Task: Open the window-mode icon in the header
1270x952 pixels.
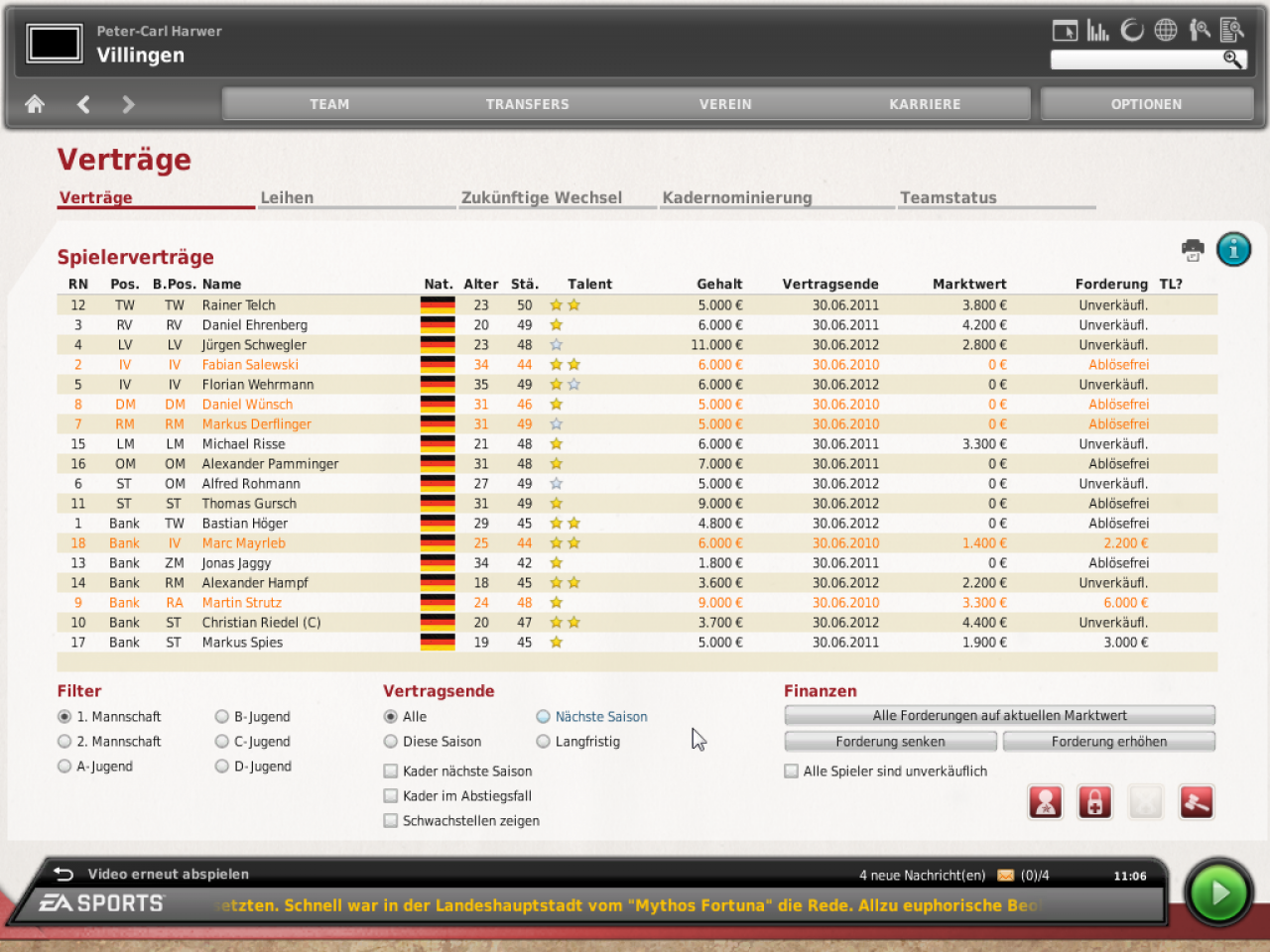Action: click(x=1065, y=31)
